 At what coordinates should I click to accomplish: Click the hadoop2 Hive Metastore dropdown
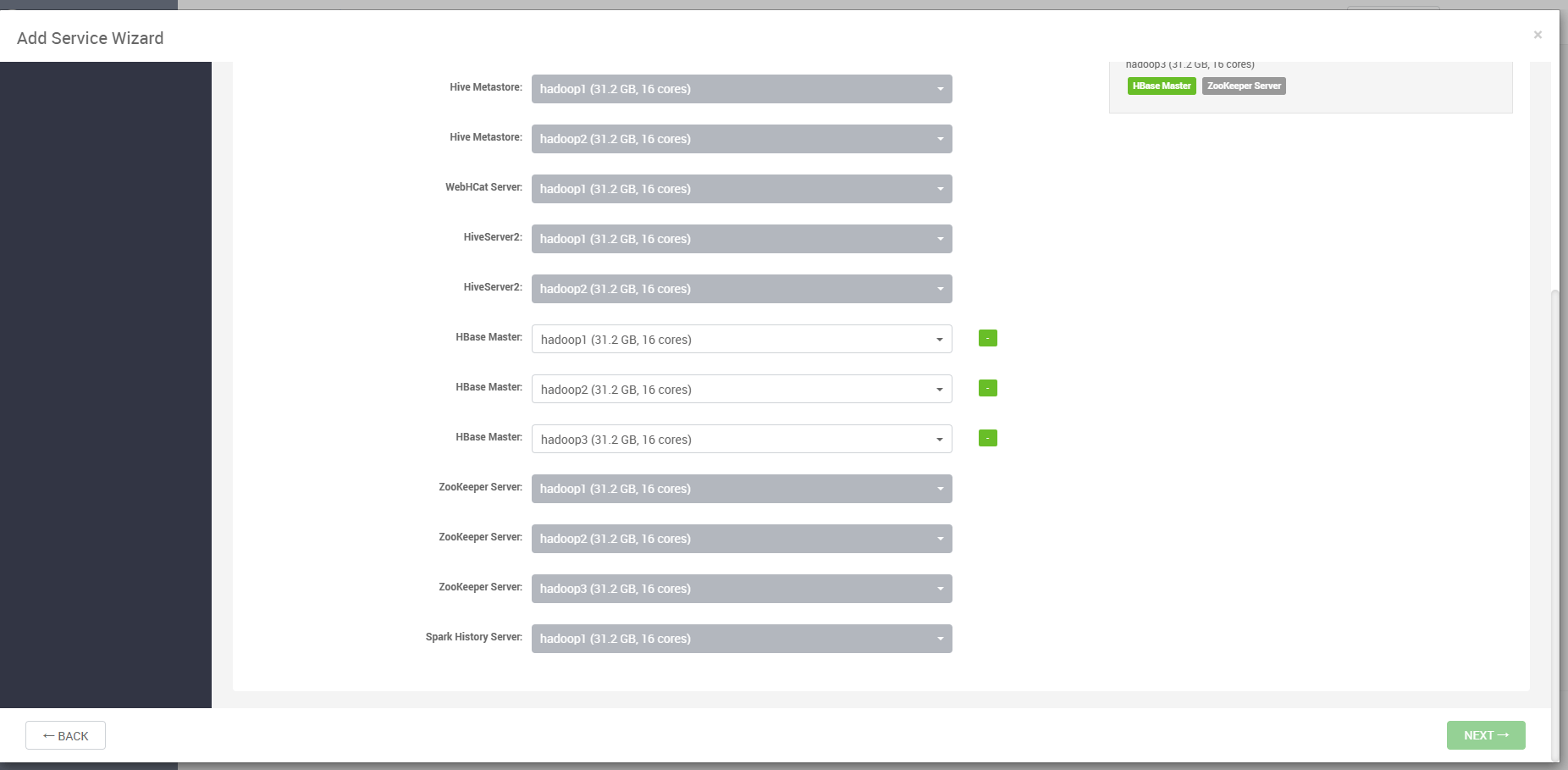coord(741,139)
